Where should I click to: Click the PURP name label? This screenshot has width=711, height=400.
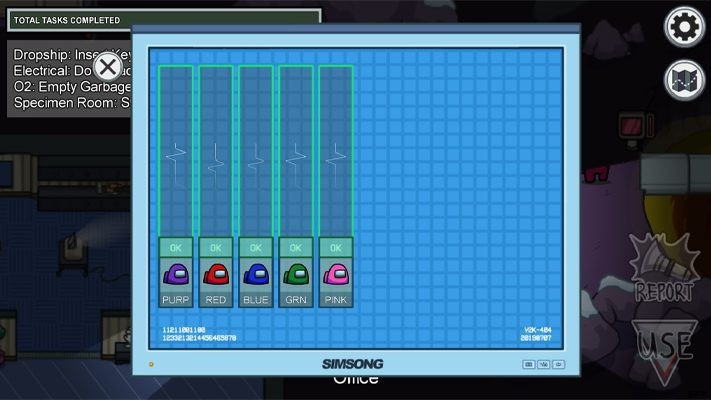[x=175, y=300]
